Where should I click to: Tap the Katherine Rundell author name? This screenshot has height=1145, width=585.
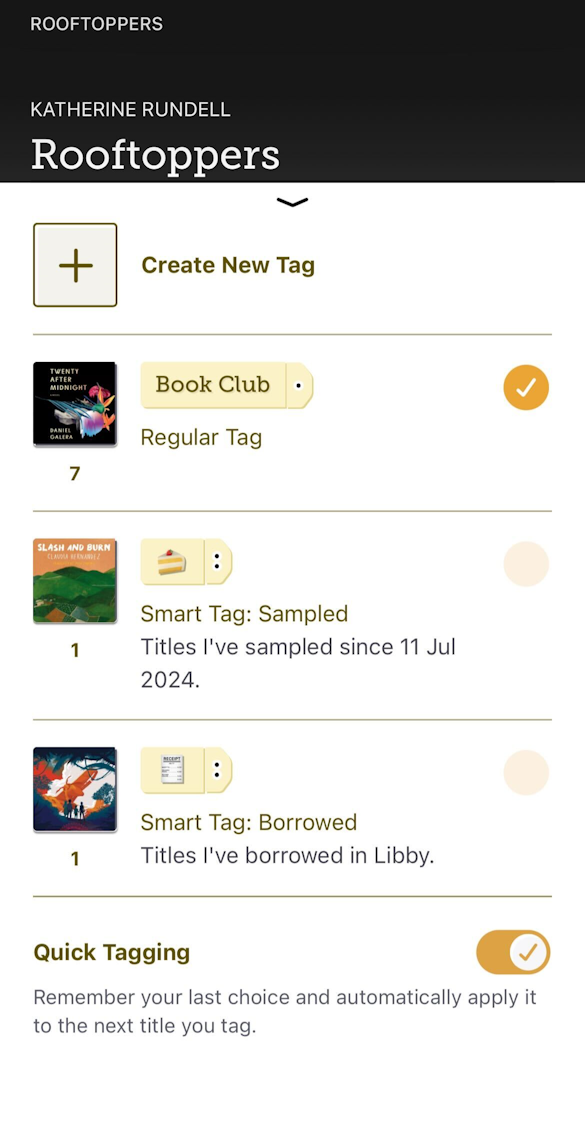[130, 110]
